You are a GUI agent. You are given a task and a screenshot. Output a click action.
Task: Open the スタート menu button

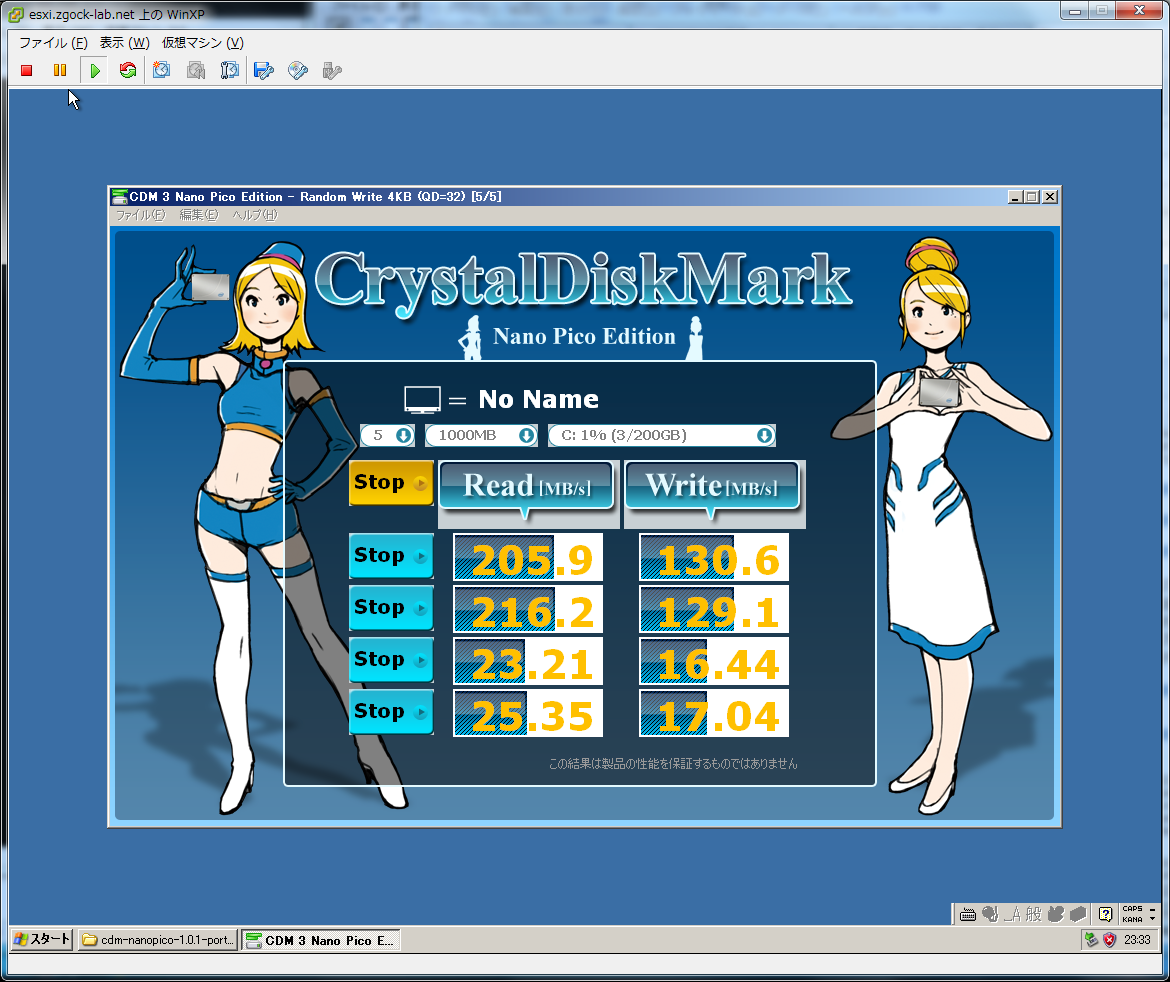pyautogui.click(x=43, y=939)
